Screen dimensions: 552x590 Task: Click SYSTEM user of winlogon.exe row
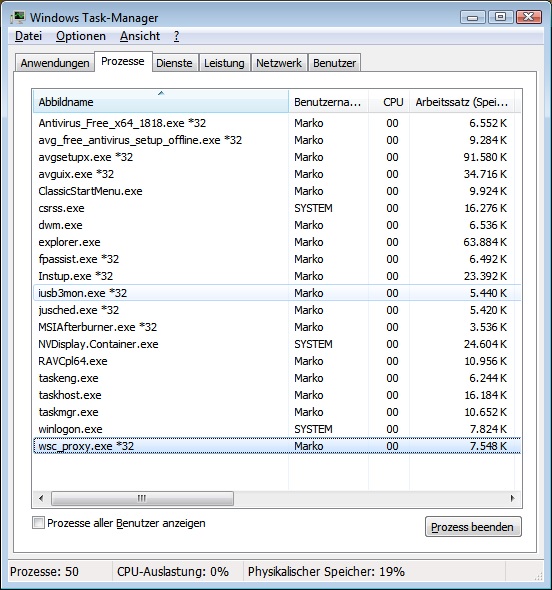tap(313, 429)
